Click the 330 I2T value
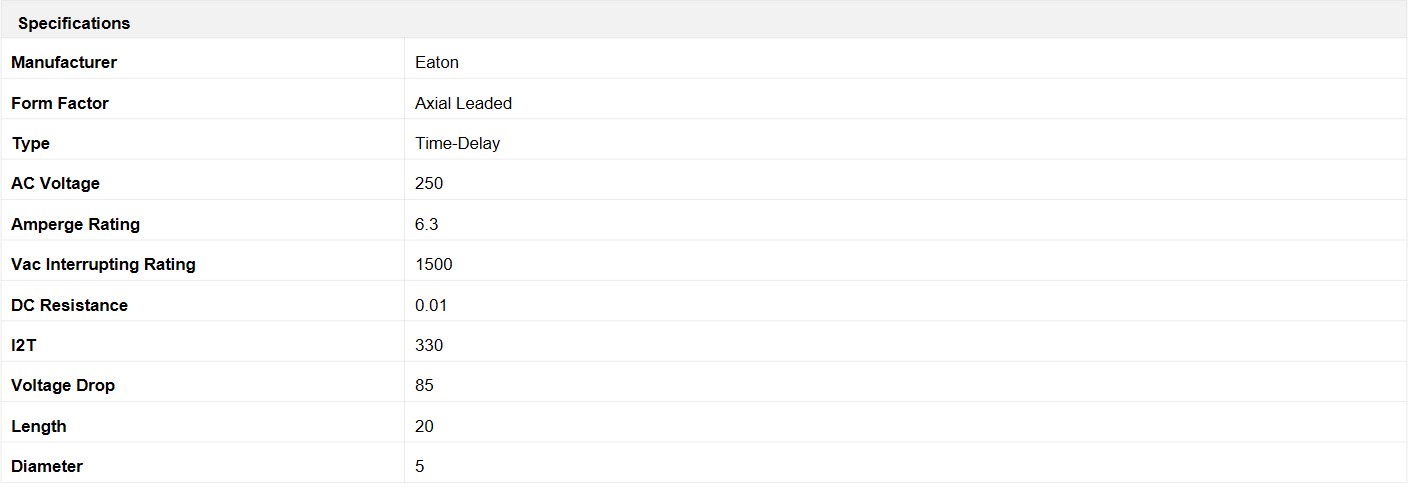The image size is (1408, 488). click(429, 345)
